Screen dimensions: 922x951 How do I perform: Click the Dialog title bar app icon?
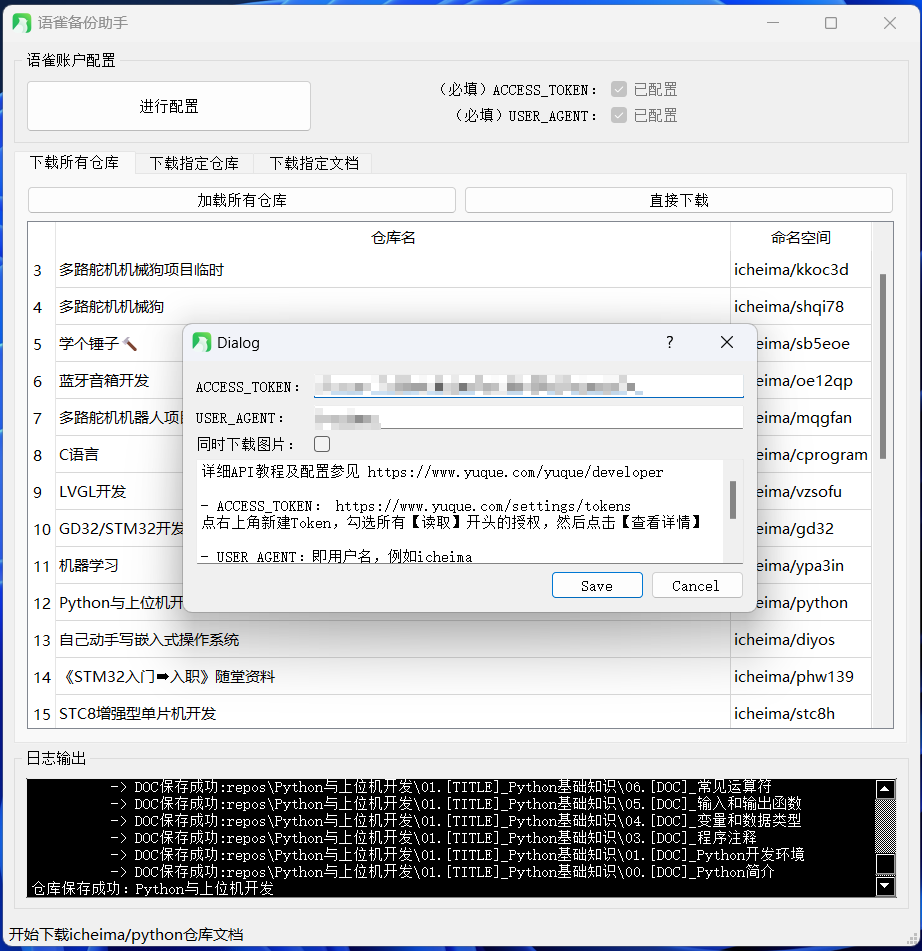tap(201, 342)
